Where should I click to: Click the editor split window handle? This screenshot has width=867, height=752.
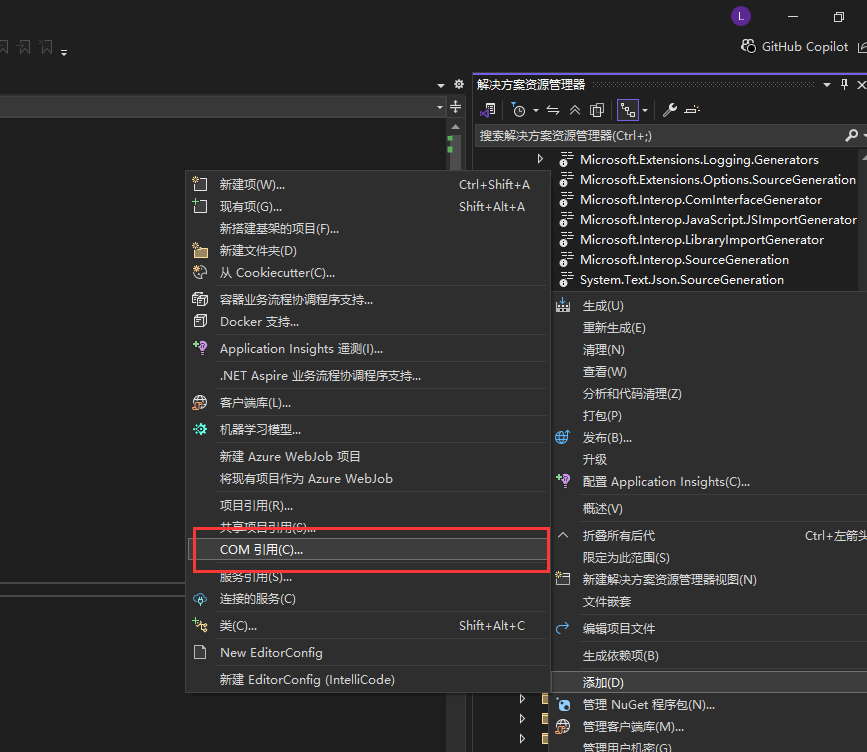pos(456,106)
